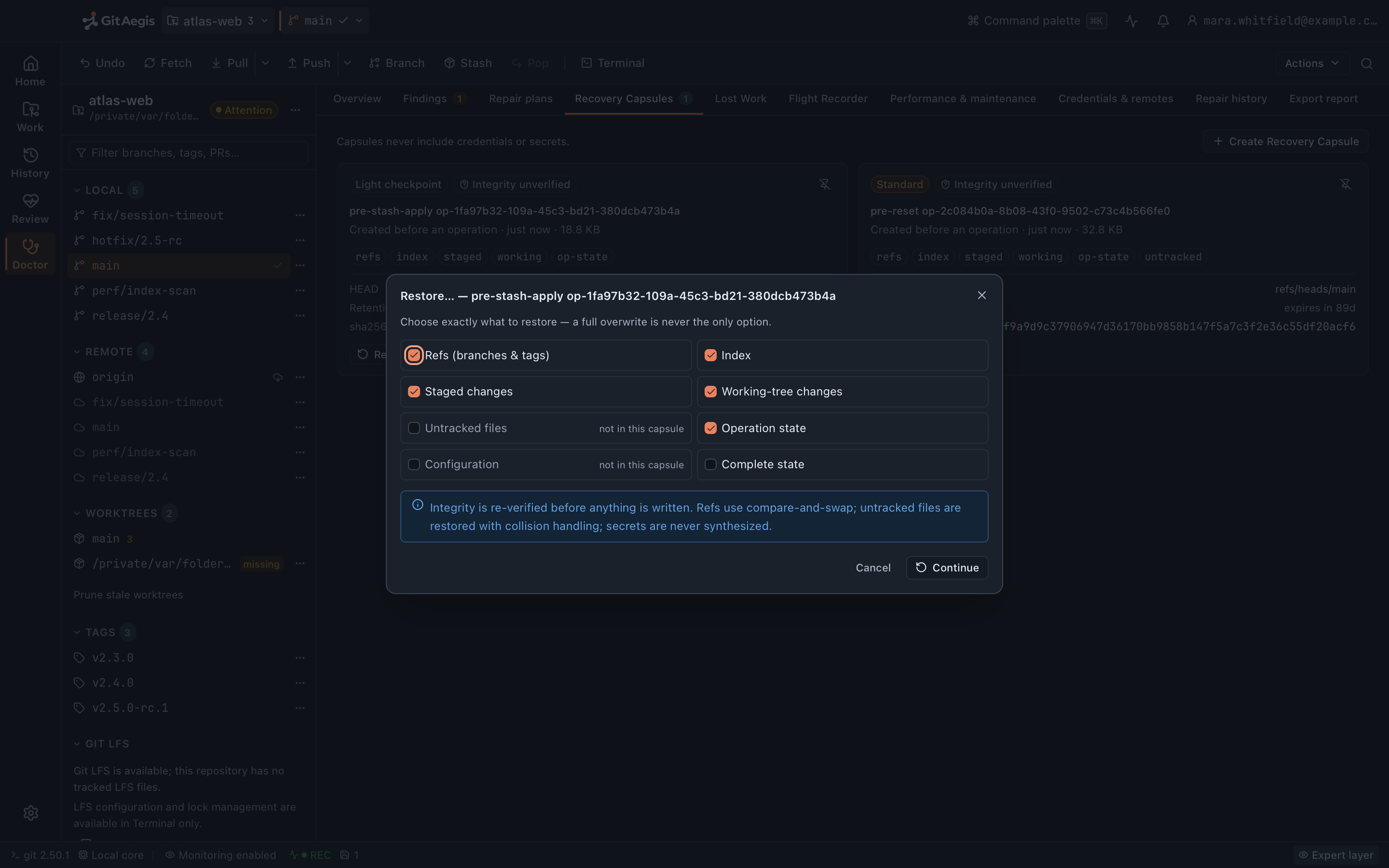The height and width of the screenshot is (868, 1389).
Task: Toggle the Expert layer switch
Action: (1335, 855)
